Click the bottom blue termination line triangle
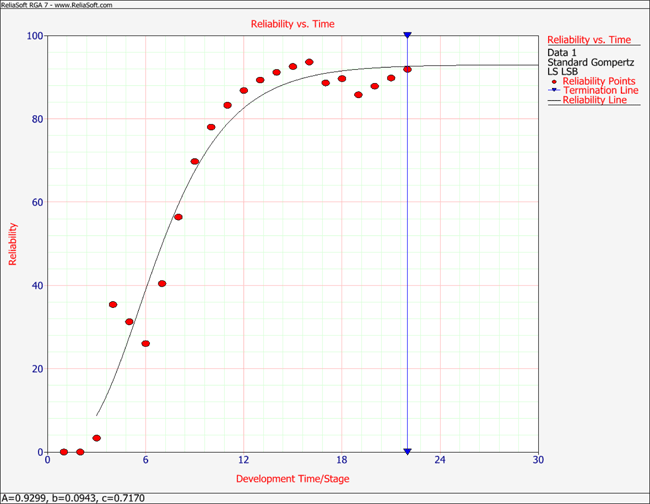 pos(408,451)
